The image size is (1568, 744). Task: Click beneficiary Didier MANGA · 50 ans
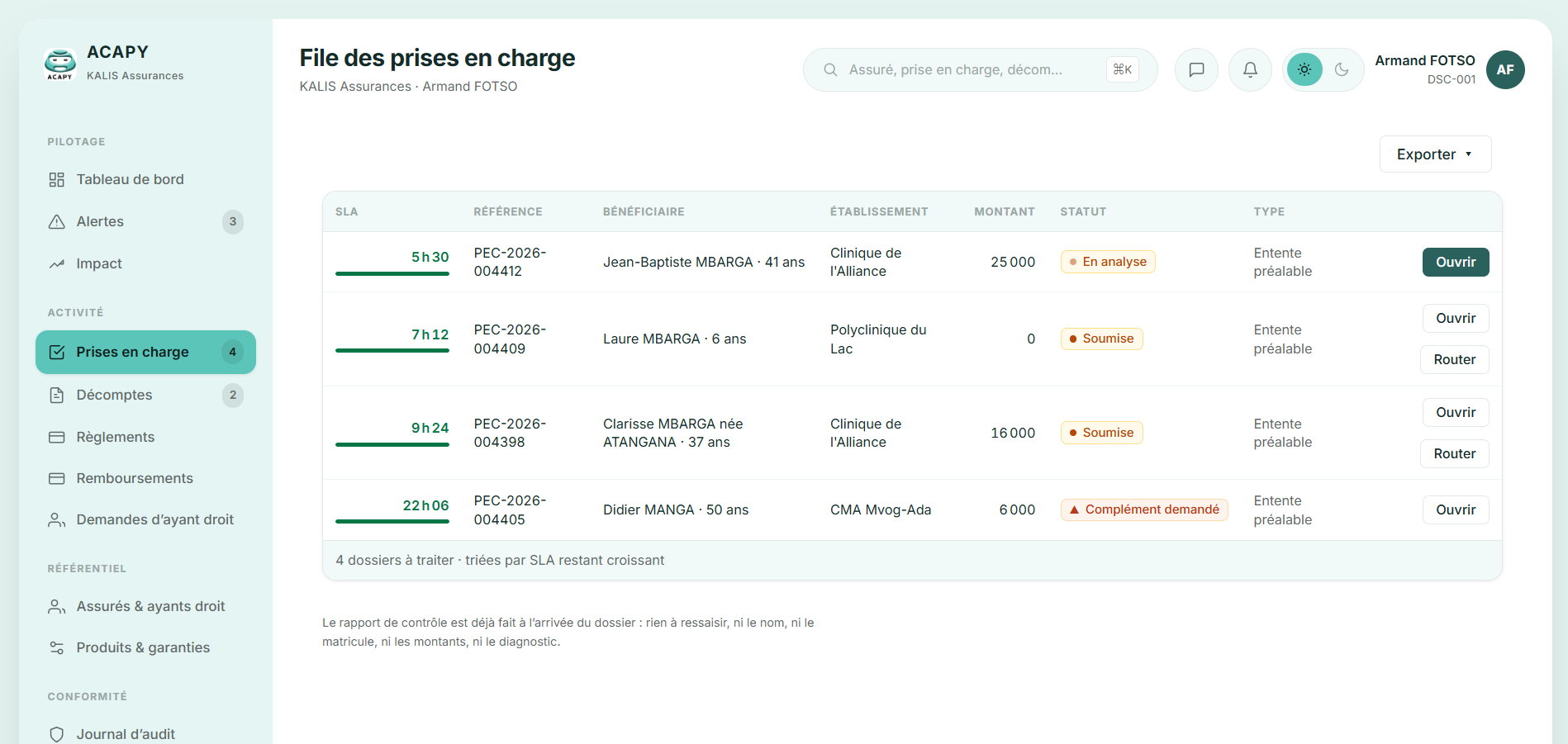pyautogui.click(x=676, y=509)
